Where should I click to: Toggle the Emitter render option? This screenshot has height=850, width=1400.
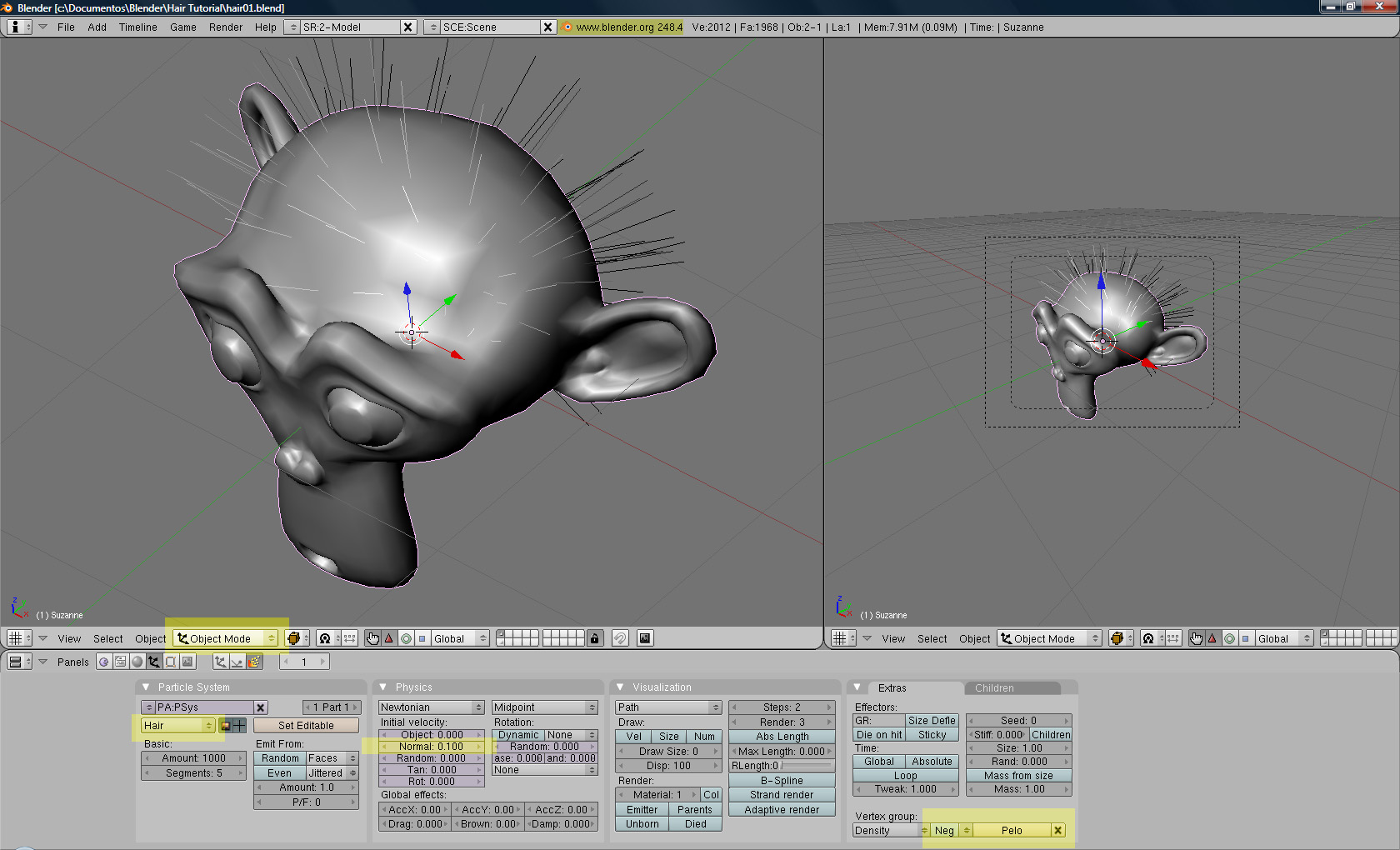[642, 810]
